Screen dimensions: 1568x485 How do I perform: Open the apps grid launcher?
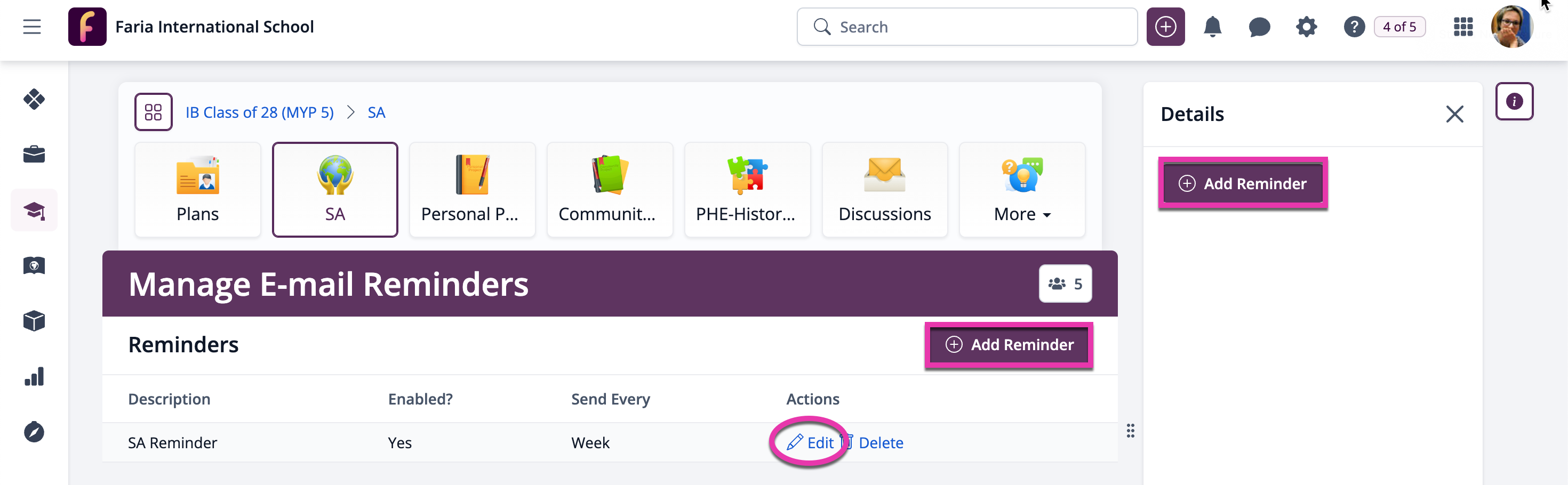[1463, 27]
